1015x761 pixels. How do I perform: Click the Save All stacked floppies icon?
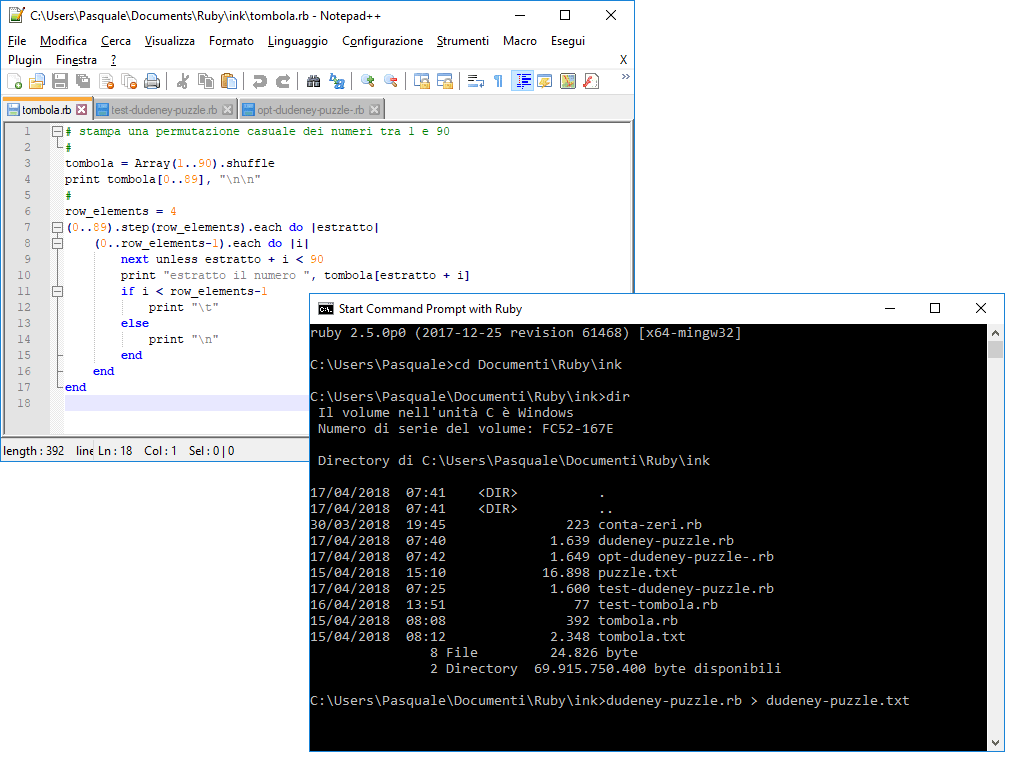click(84, 81)
